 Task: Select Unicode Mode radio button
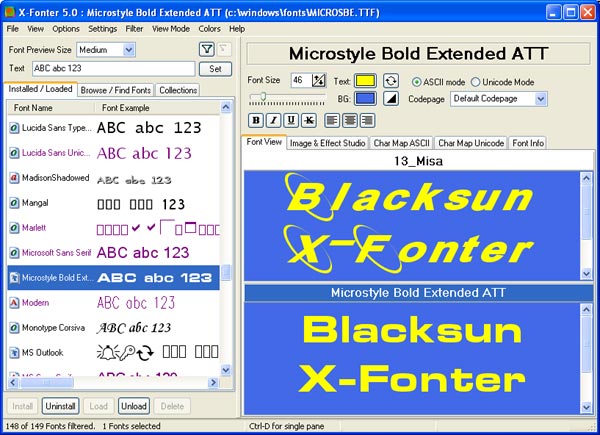[476, 82]
